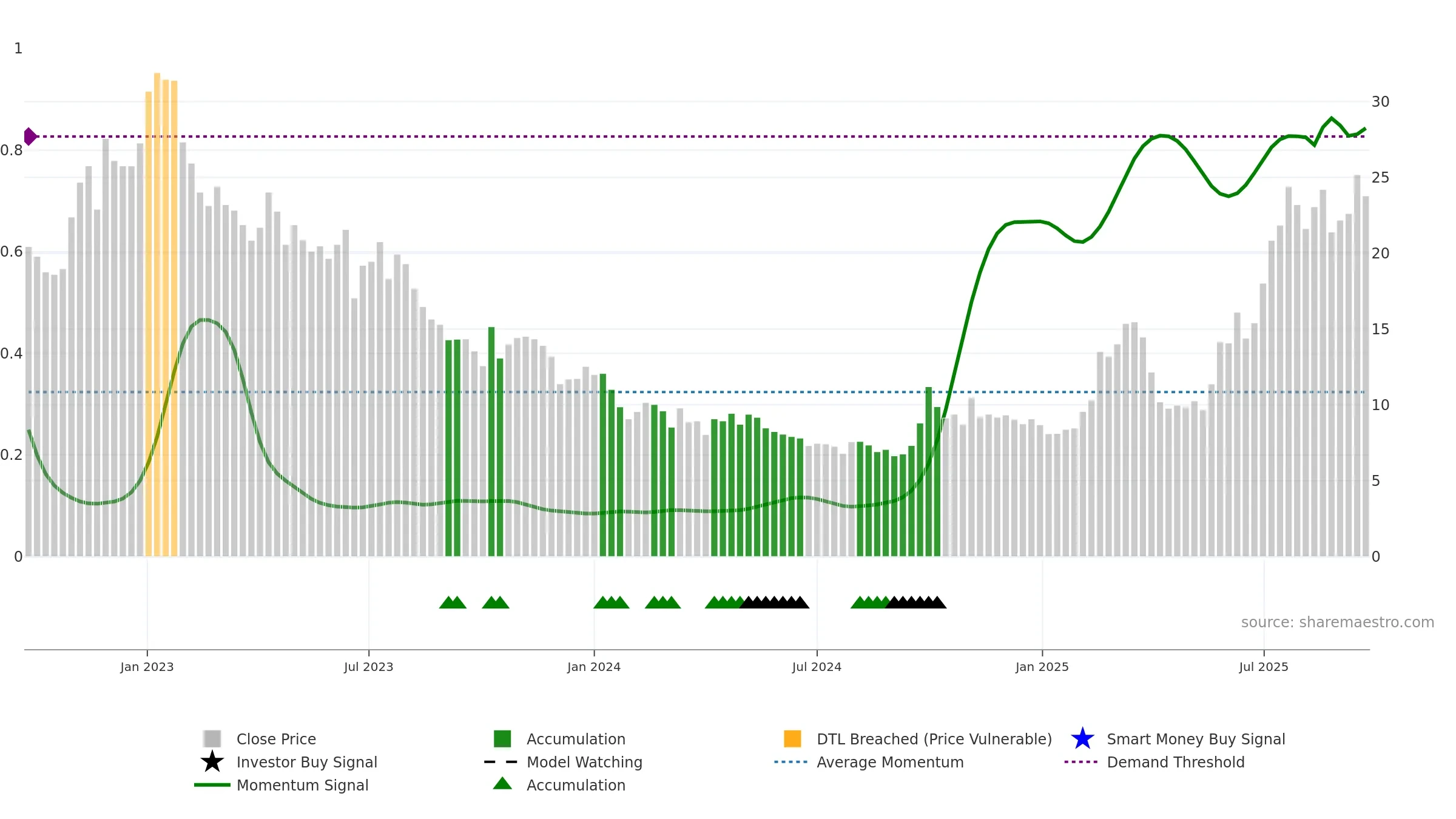Image resolution: width=1456 pixels, height=819 pixels.
Task: Click the Close Price legend label
Action: point(276,739)
